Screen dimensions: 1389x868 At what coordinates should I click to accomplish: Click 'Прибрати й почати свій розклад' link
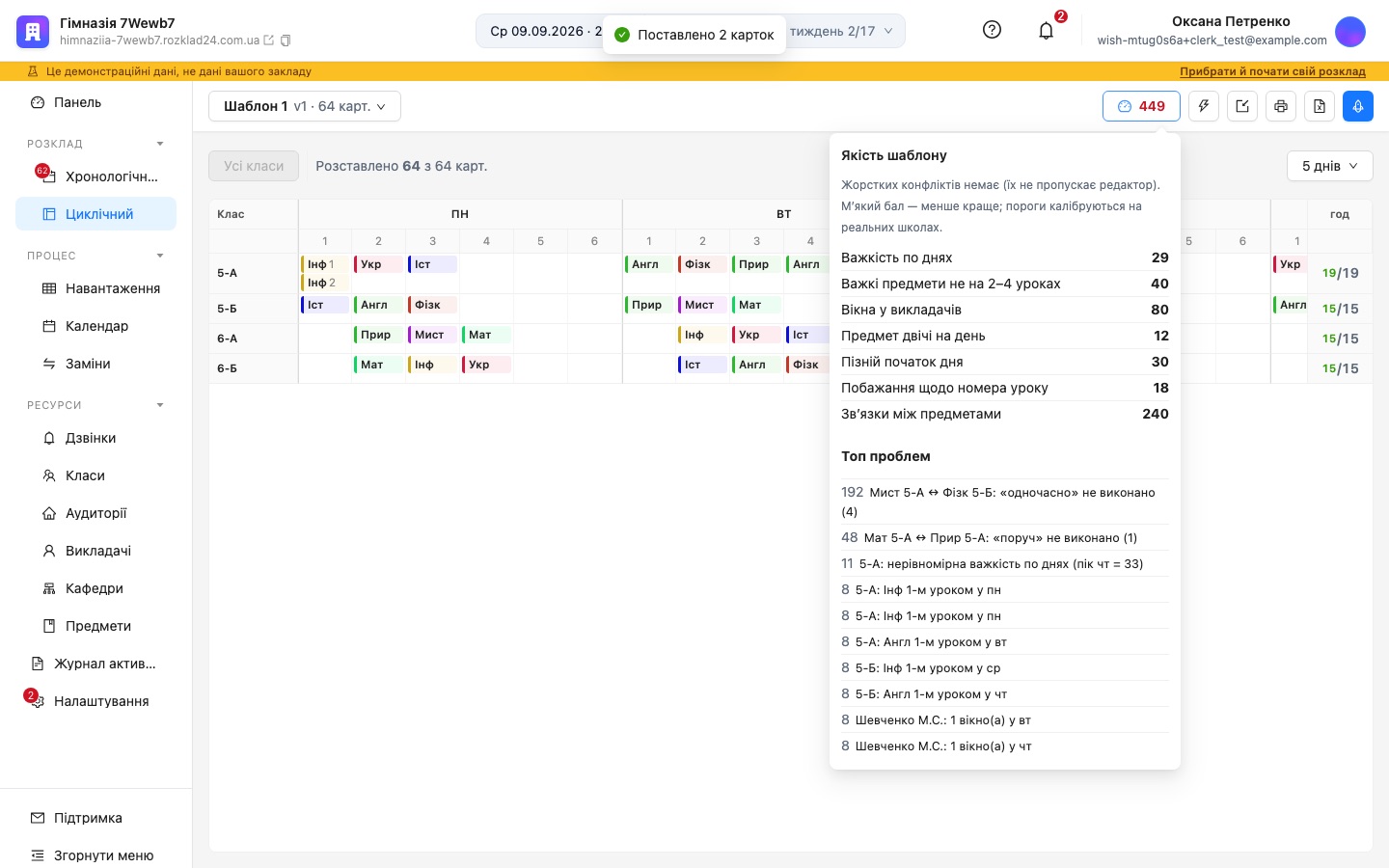click(1272, 71)
